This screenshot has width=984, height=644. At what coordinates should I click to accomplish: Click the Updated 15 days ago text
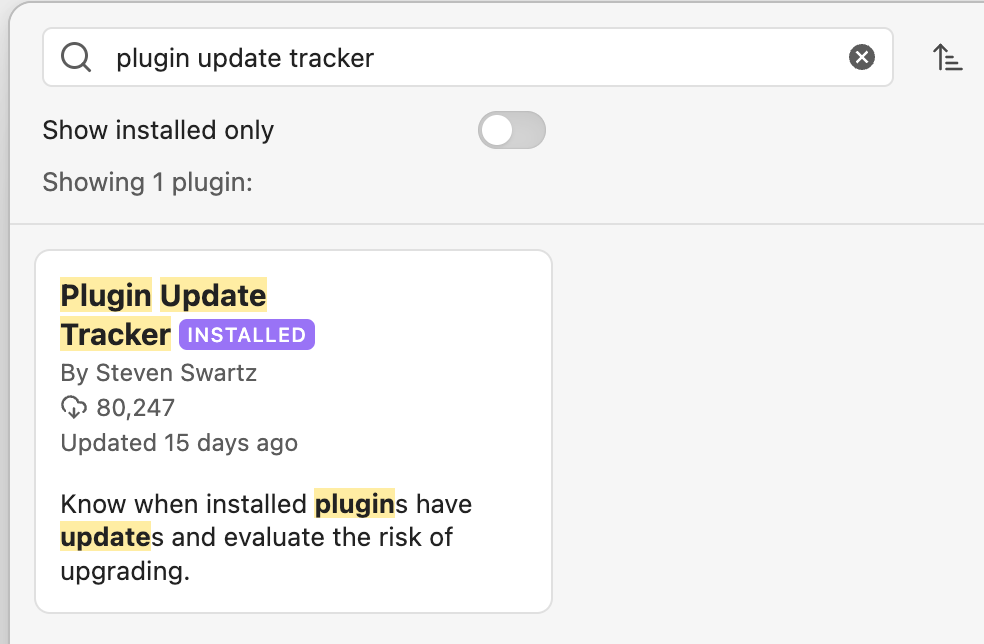[179, 443]
